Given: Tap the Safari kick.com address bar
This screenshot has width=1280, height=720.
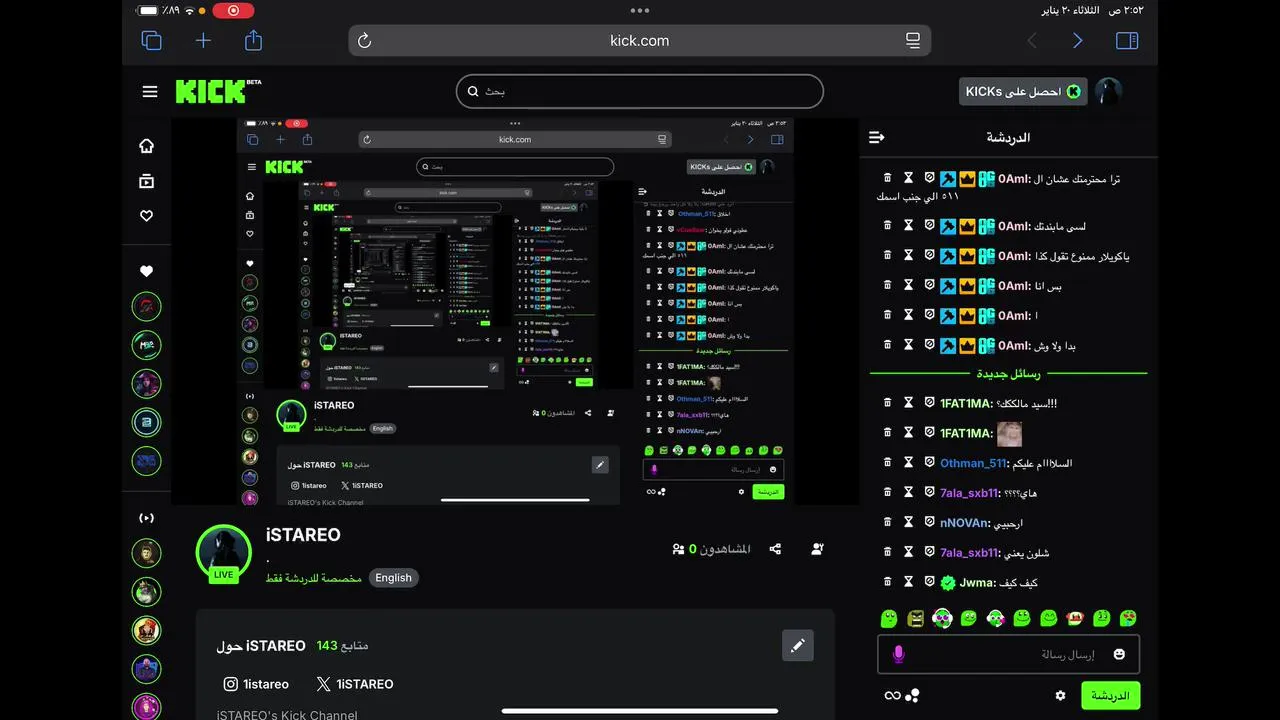Looking at the screenshot, I should coord(640,41).
